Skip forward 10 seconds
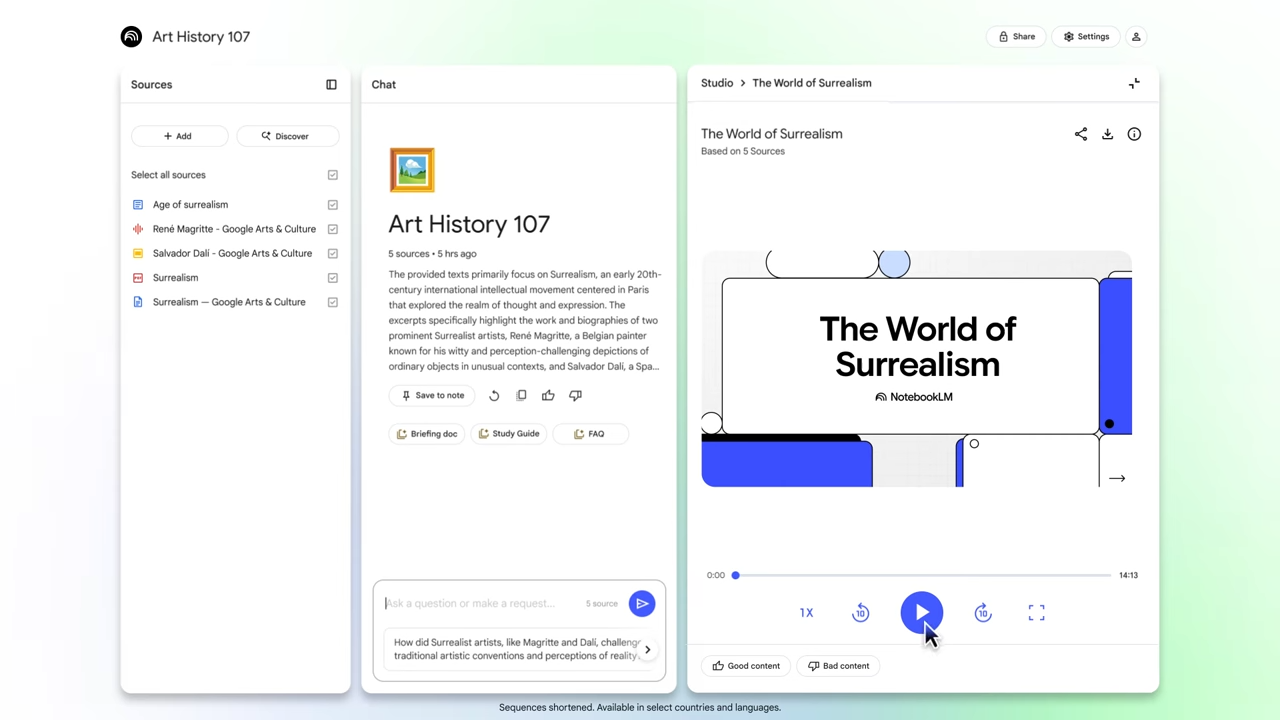 point(983,613)
